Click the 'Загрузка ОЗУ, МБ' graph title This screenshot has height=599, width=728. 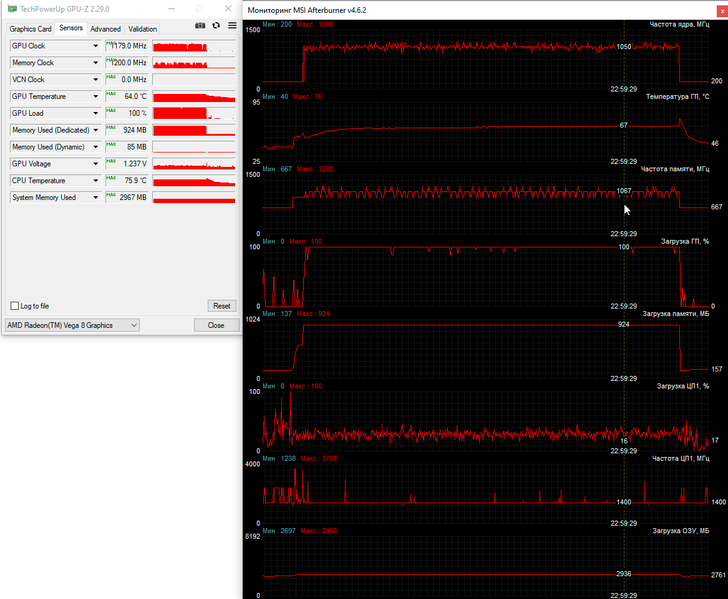click(681, 531)
